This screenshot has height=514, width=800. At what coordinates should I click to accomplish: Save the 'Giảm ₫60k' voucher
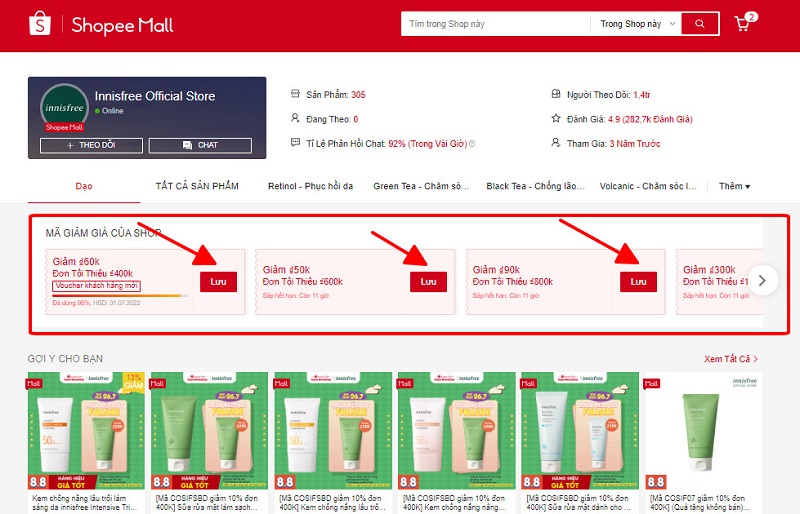[218, 282]
